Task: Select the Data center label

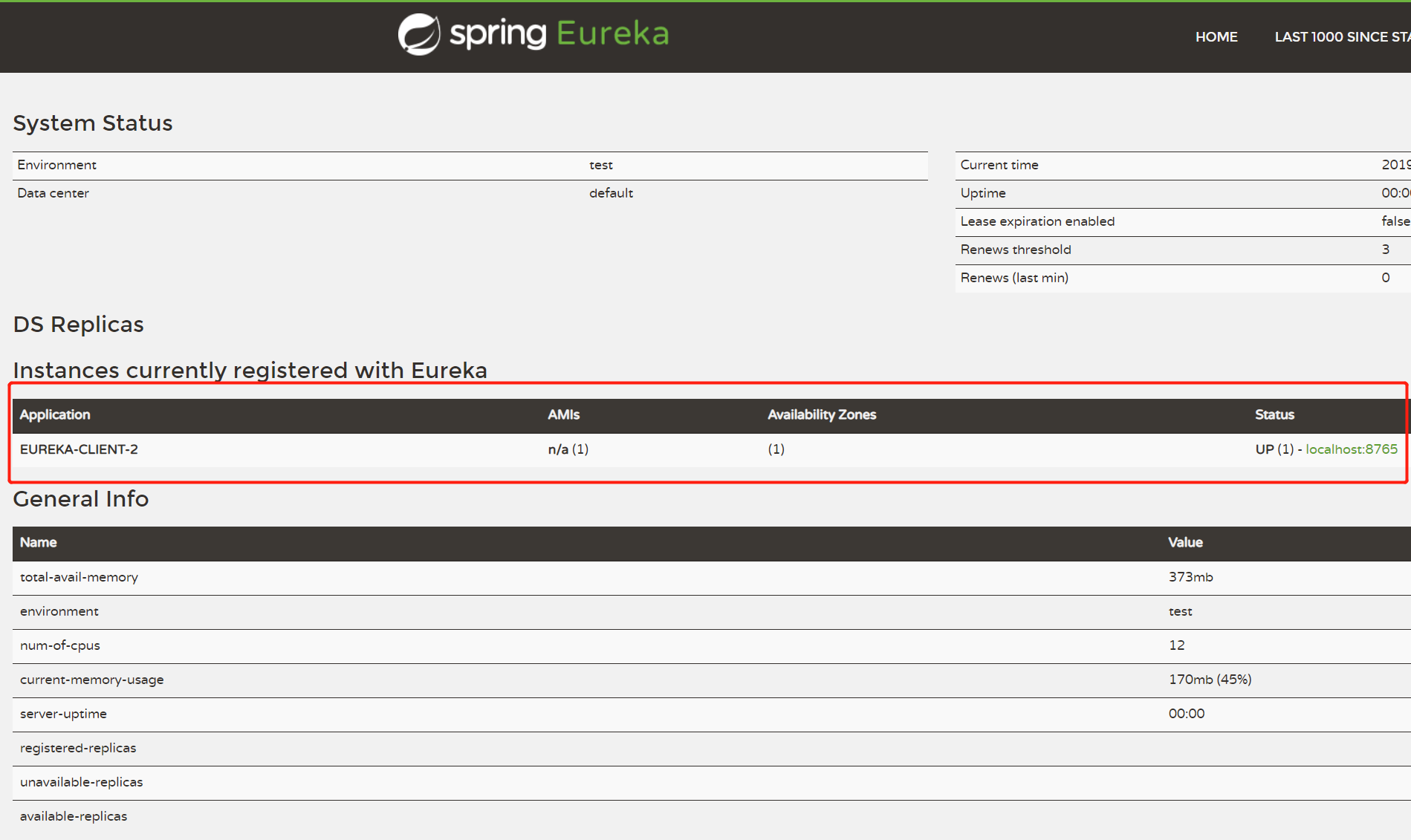Action: [53, 193]
